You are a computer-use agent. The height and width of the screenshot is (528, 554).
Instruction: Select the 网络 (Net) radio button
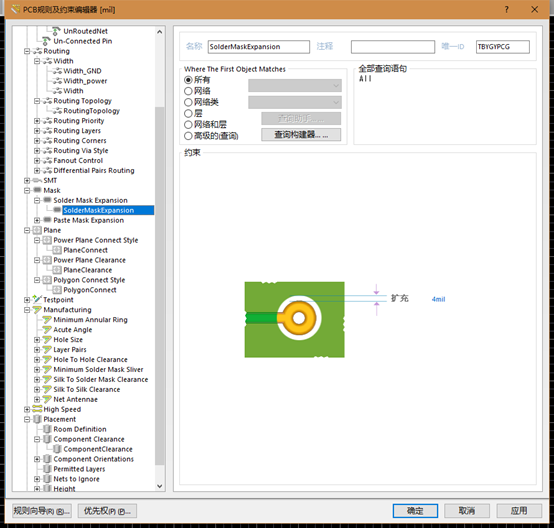(x=188, y=91)
